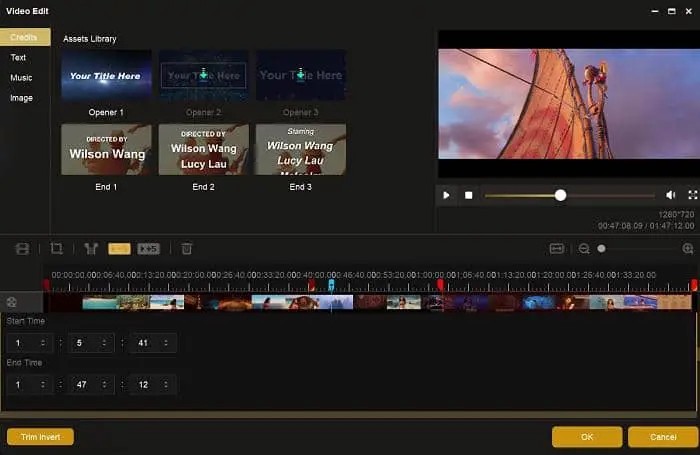Click the End Time hours field
The width and height of the screenshot is (700, 455).
tap(30, 384)
